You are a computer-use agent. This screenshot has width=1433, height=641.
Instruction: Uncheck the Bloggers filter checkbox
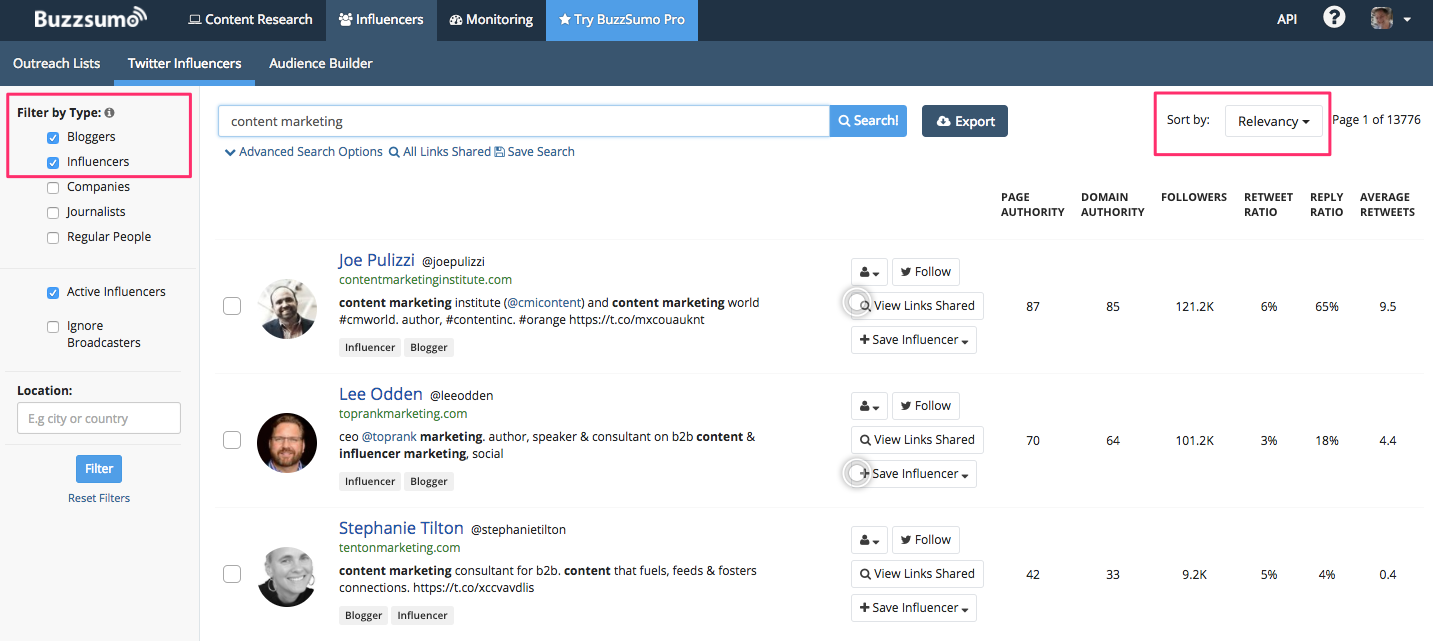click(x=53, y=137)
